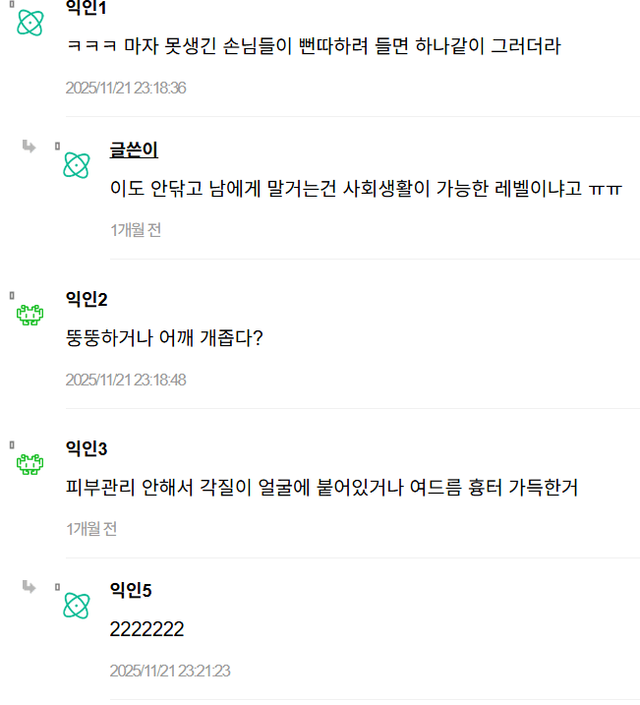Viewport: 640px width, 705px height.
Task: Click 익인2's comment text 뚱뚱하거나 어깨 개좁다?
Action: (x=164, y=339)
